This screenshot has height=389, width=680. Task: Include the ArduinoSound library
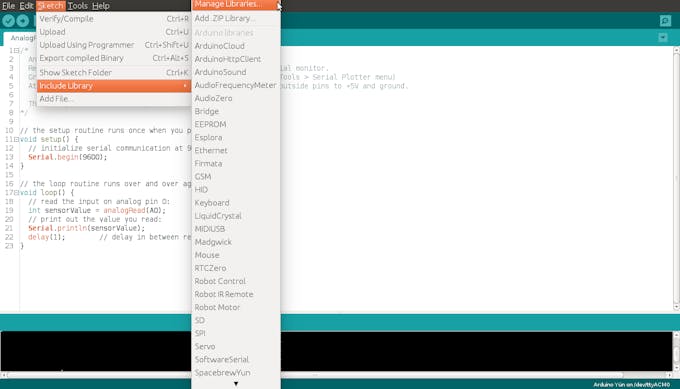[x=236, y=72]
